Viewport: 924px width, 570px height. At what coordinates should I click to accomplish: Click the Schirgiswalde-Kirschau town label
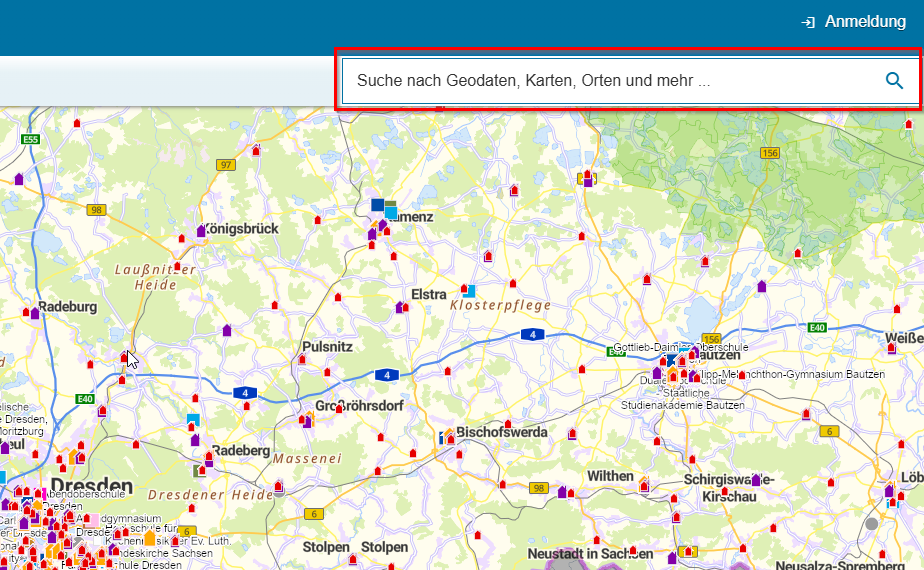pos(729,488)
